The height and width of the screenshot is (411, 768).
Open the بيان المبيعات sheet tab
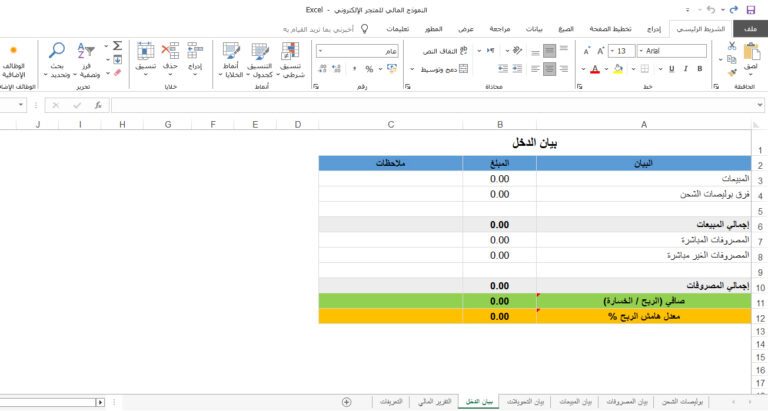(x=576, y=402)
